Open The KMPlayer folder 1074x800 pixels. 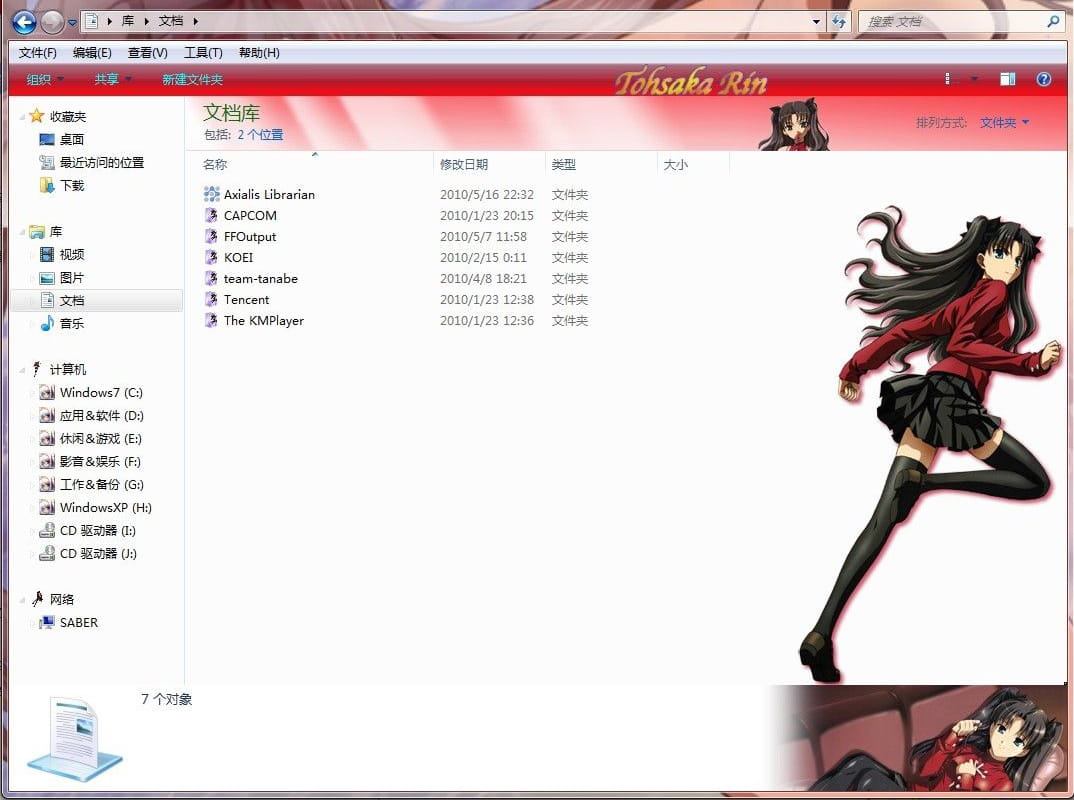[263, 320]
